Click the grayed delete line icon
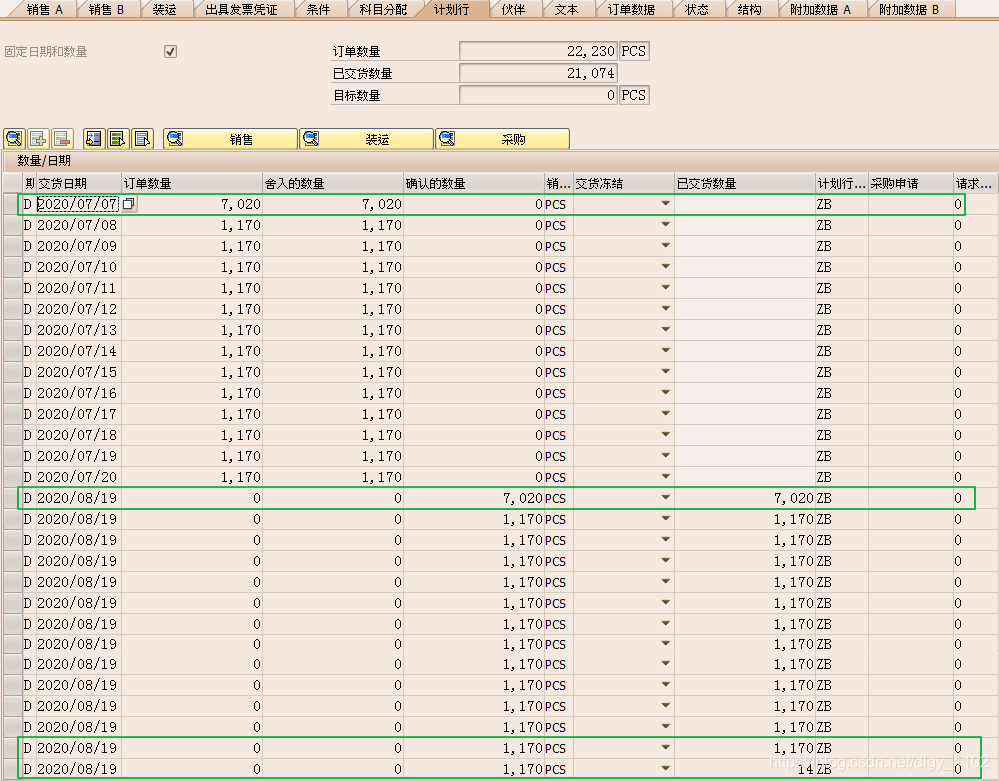999x781 pixels. click(62, 138)
